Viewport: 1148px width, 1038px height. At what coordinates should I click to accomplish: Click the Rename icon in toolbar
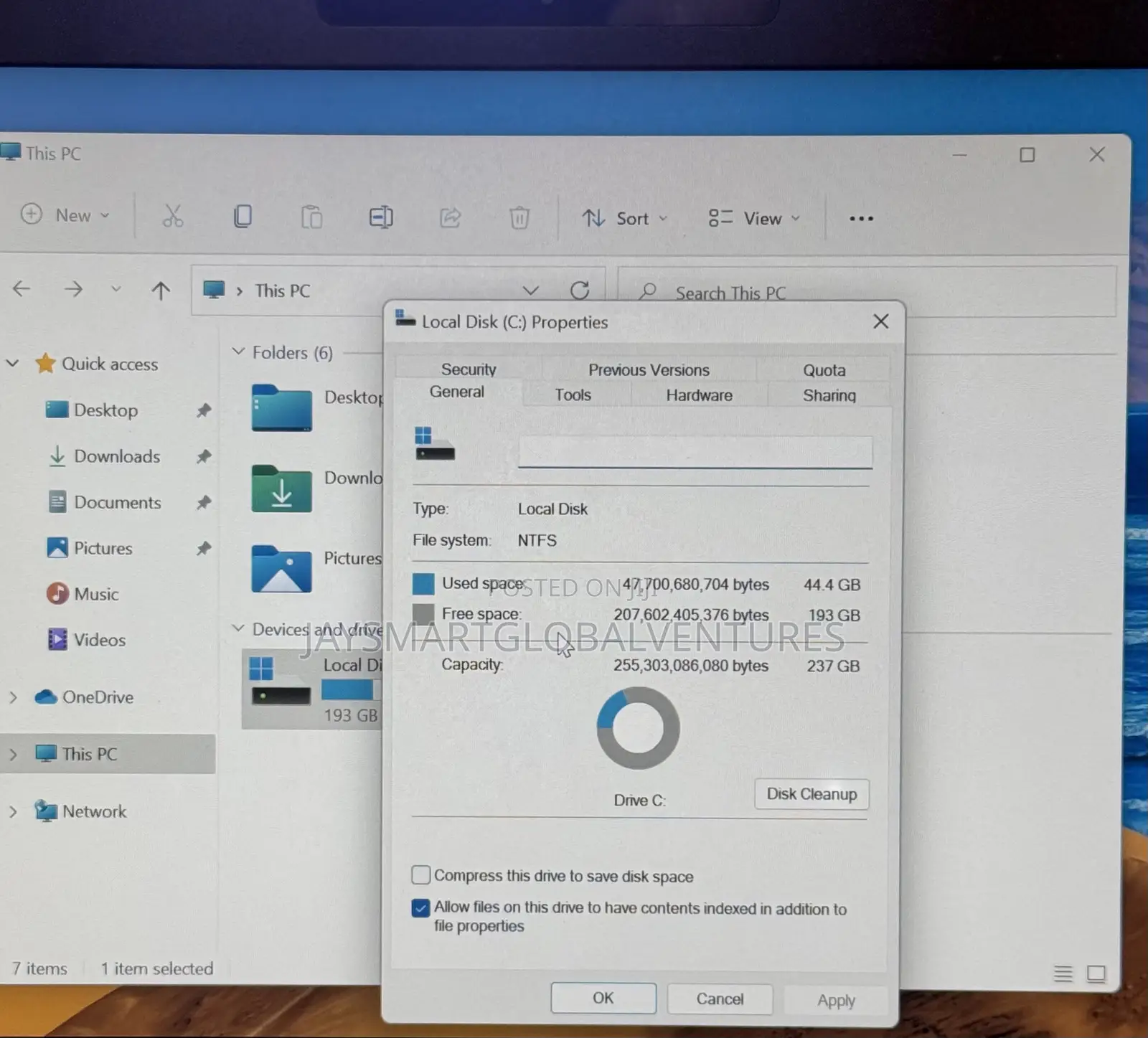(381, 217)
